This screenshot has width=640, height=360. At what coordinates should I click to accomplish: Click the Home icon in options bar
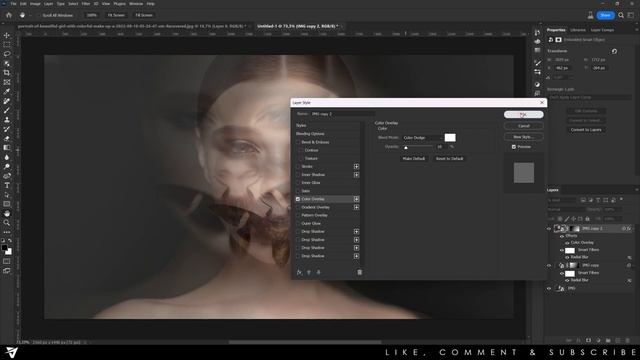(x=9, y=15)
